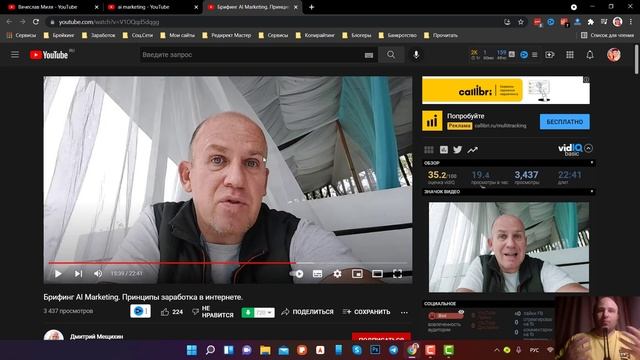Open Брейкинг bookmarks folder
This screenshot has width=640, height=360.
[59, 36]
